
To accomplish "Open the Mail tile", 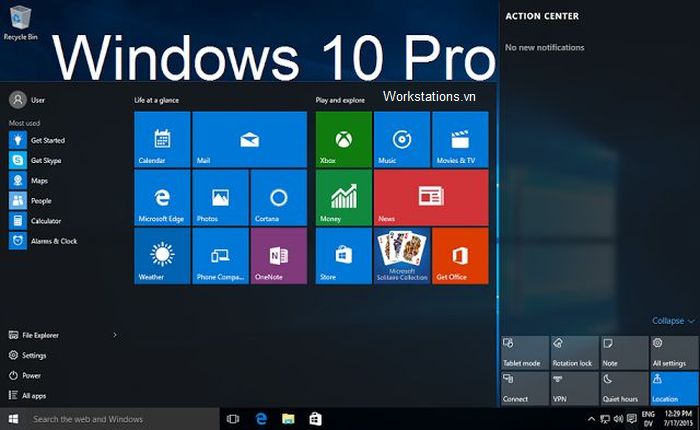I will point(250,139).
